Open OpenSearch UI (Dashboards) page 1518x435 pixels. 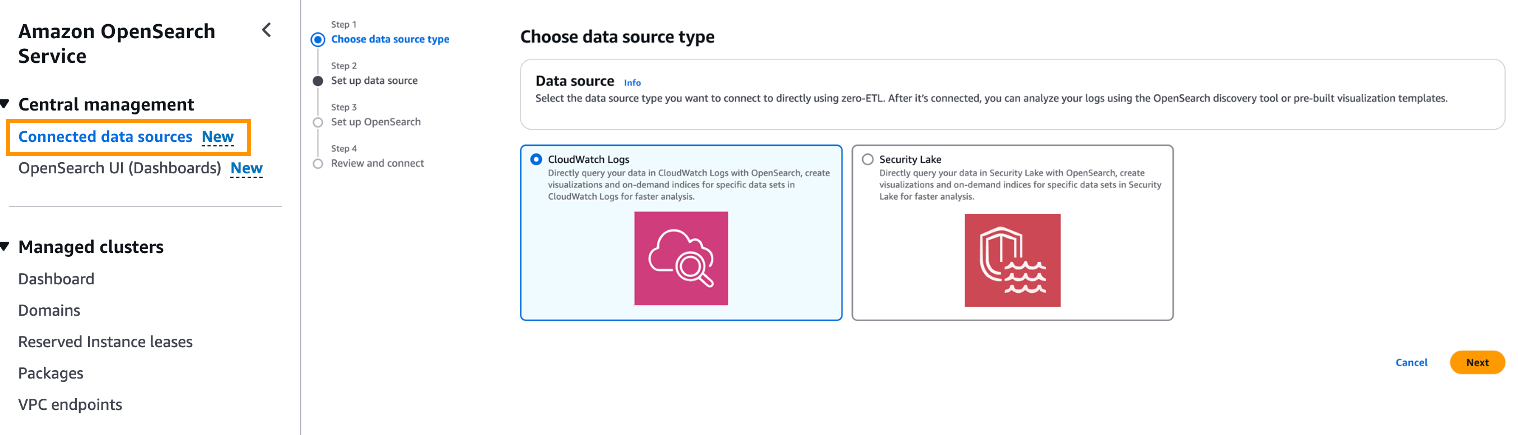tap(119, 168)
